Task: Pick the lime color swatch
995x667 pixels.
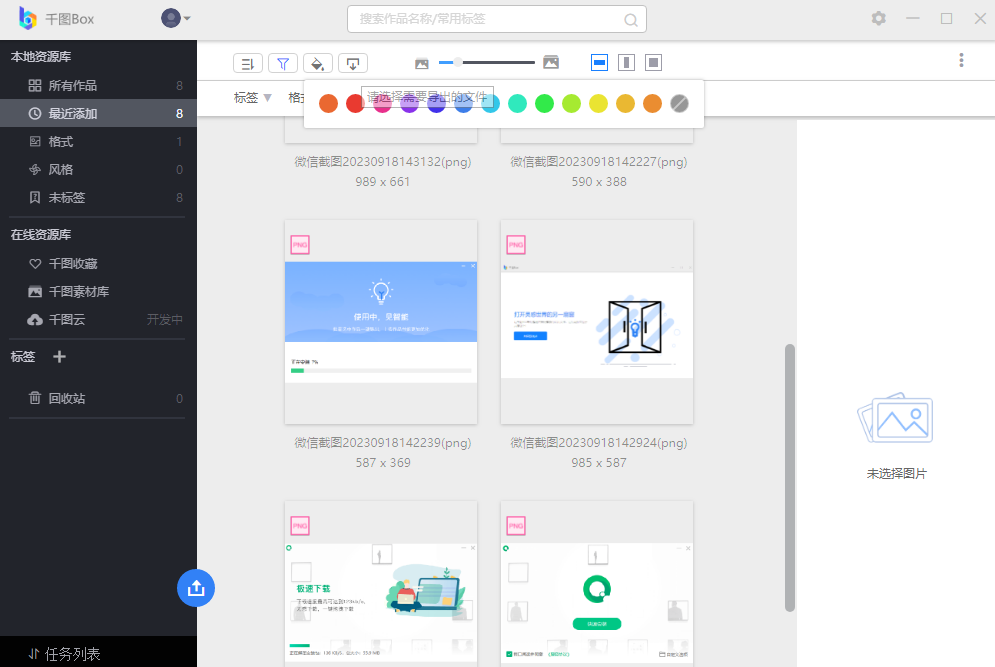Action: click(x=571, y=103)
